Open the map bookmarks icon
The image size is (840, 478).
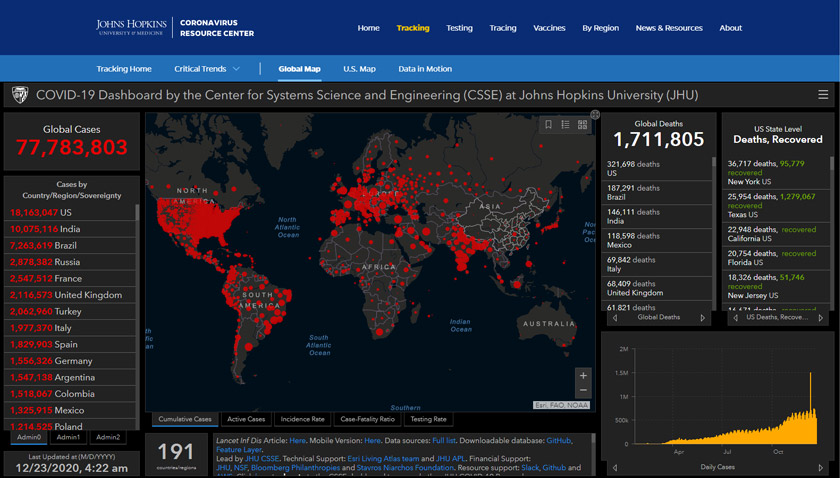point(548,125)
